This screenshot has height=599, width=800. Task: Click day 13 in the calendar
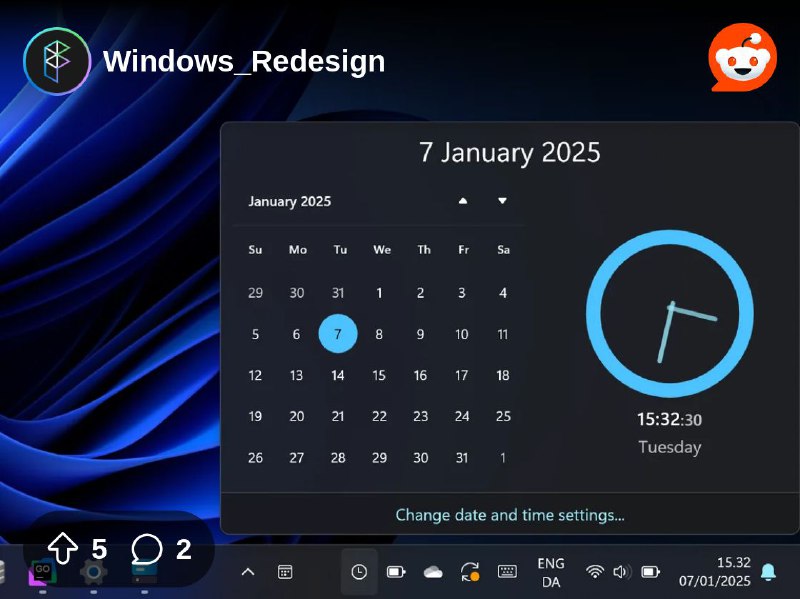pos(296,376)
